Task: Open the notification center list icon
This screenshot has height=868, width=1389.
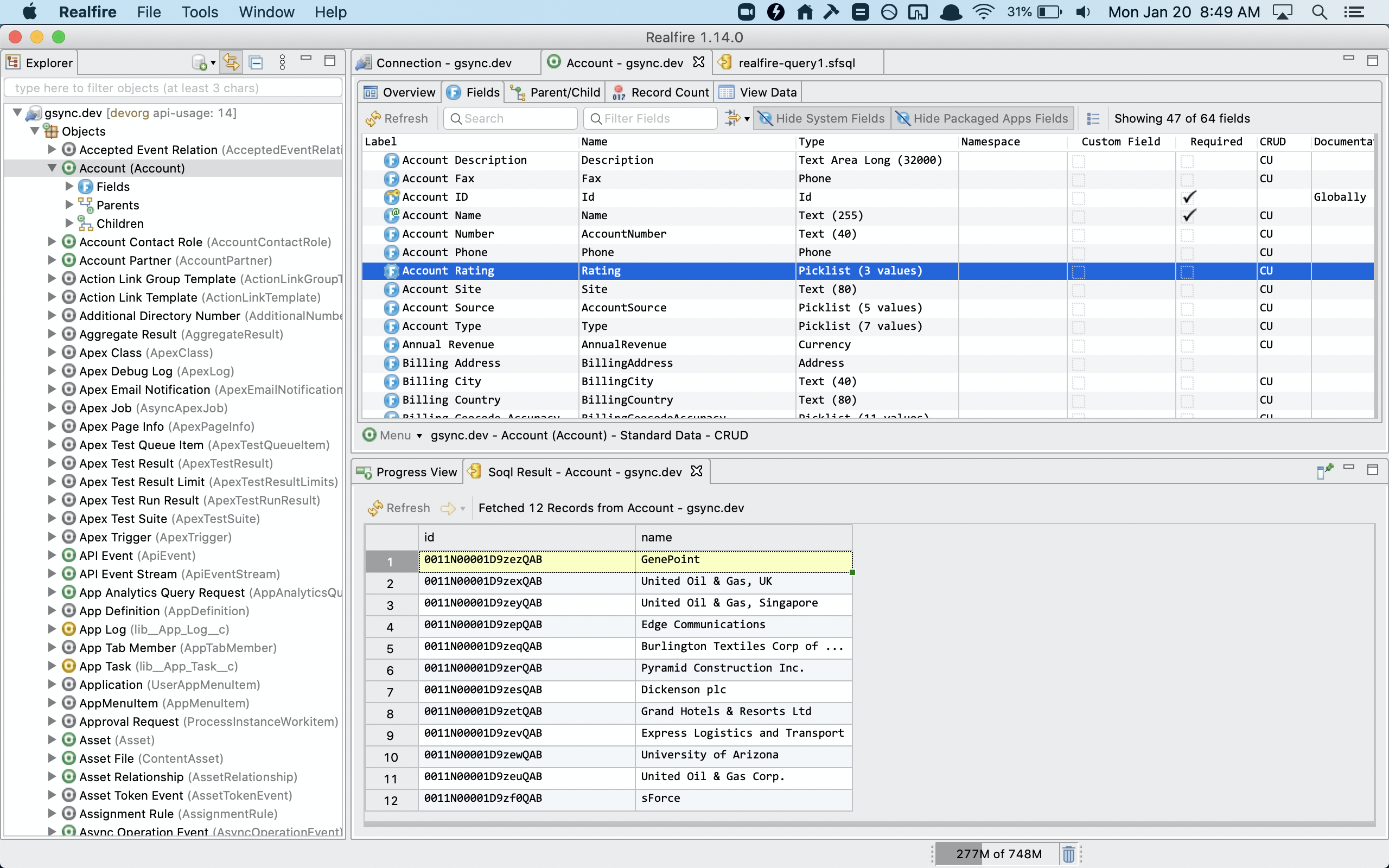Action: pos(1354,12)
